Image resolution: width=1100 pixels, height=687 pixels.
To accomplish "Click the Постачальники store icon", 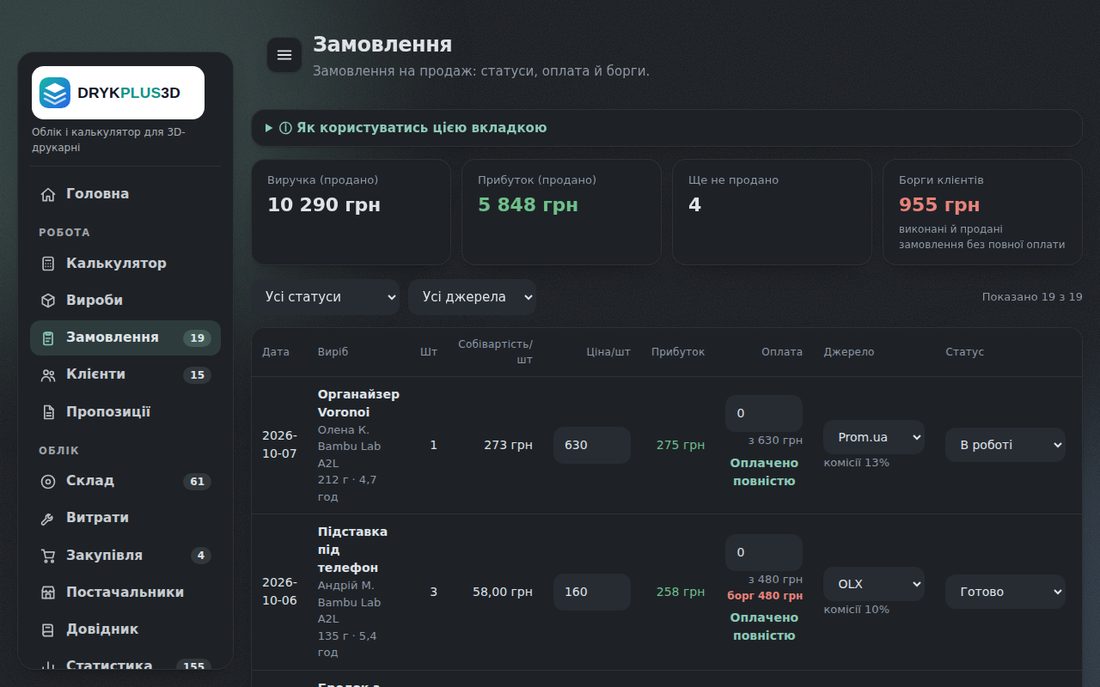I will click(48, 593).
